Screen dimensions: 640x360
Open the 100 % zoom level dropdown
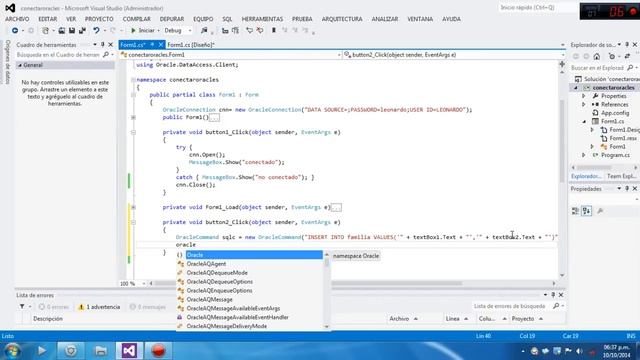[143, 284]
